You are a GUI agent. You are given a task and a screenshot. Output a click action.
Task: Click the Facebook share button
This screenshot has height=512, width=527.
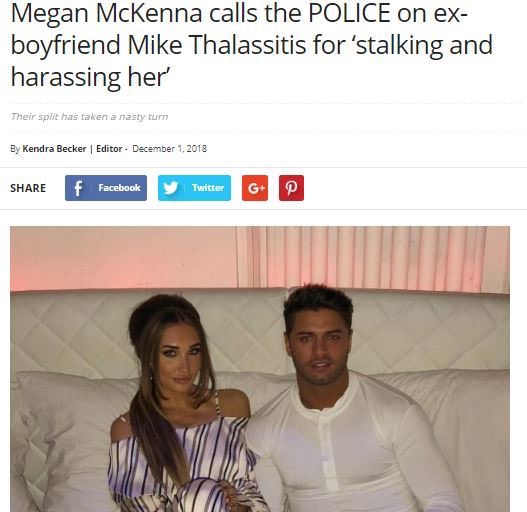click(106, 188)
